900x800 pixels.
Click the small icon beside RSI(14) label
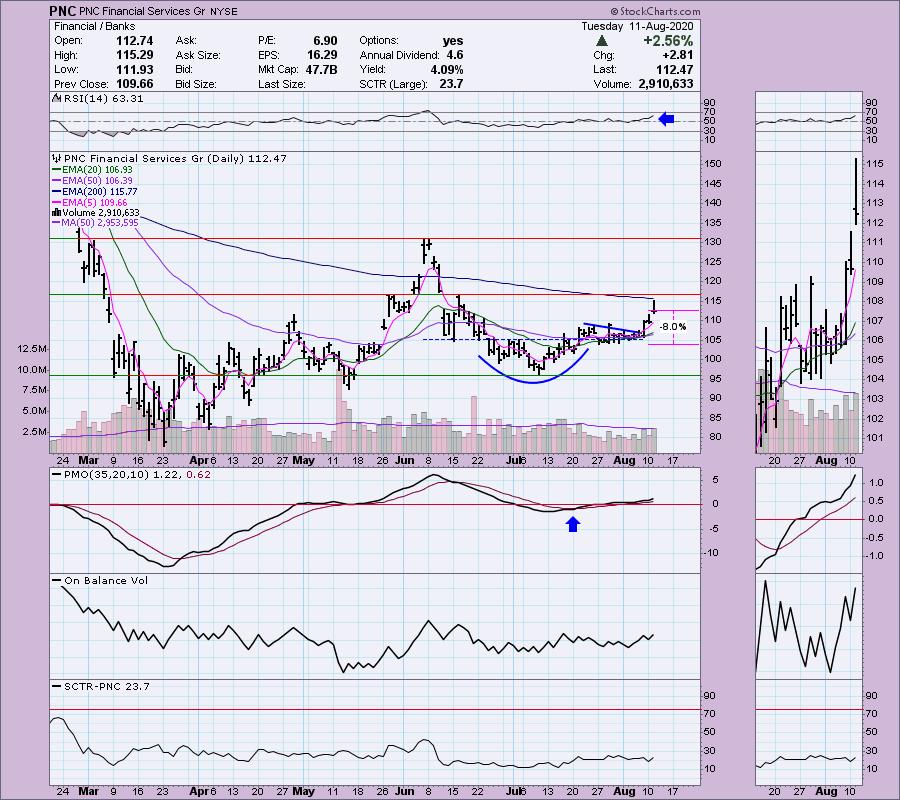[56, 98]
